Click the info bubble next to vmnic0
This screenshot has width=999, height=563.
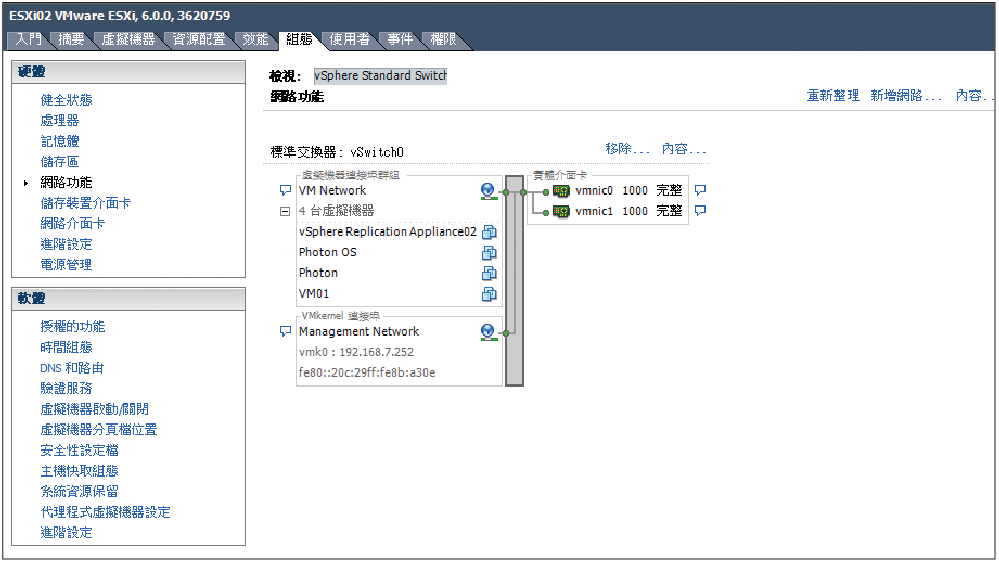700,190
